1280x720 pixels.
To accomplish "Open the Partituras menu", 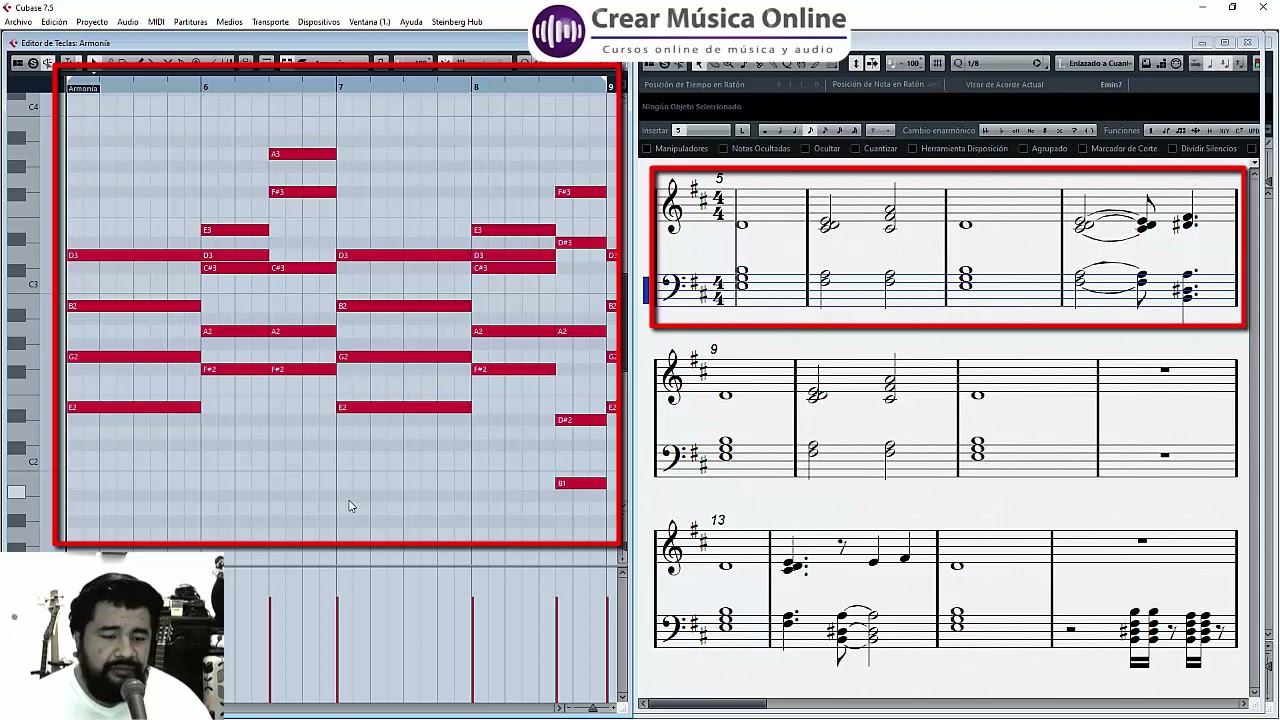I will (x=190, y=22).
